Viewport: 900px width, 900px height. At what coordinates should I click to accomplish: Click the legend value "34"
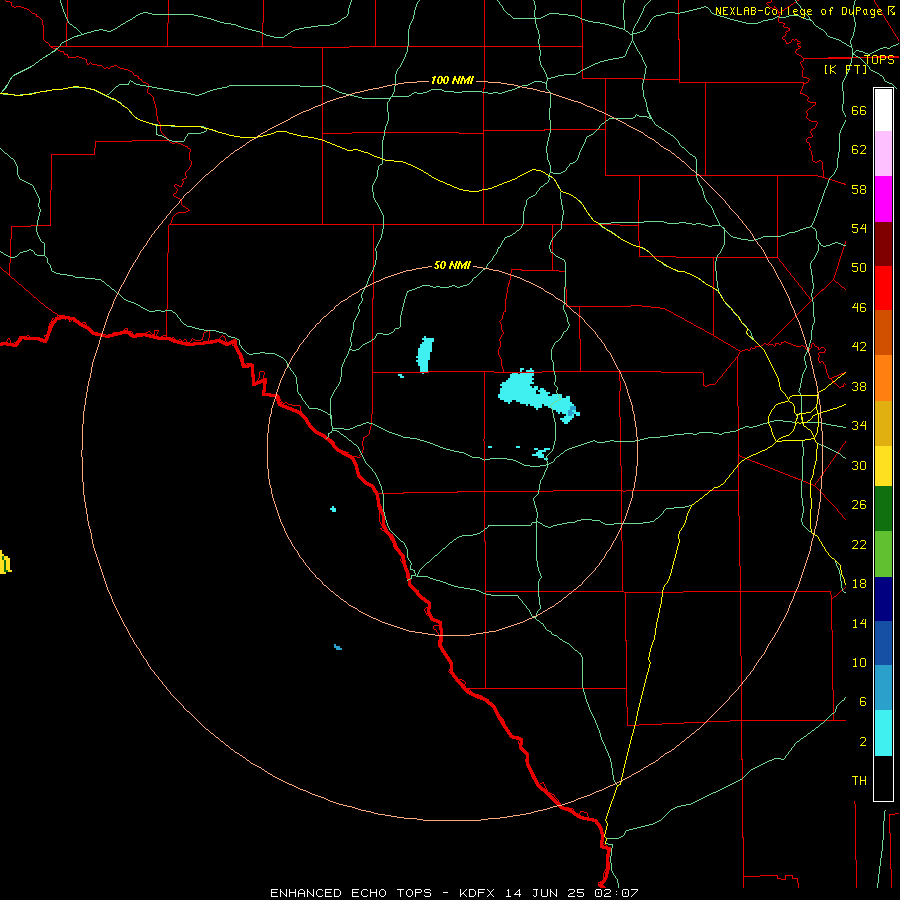click(859, 426)
